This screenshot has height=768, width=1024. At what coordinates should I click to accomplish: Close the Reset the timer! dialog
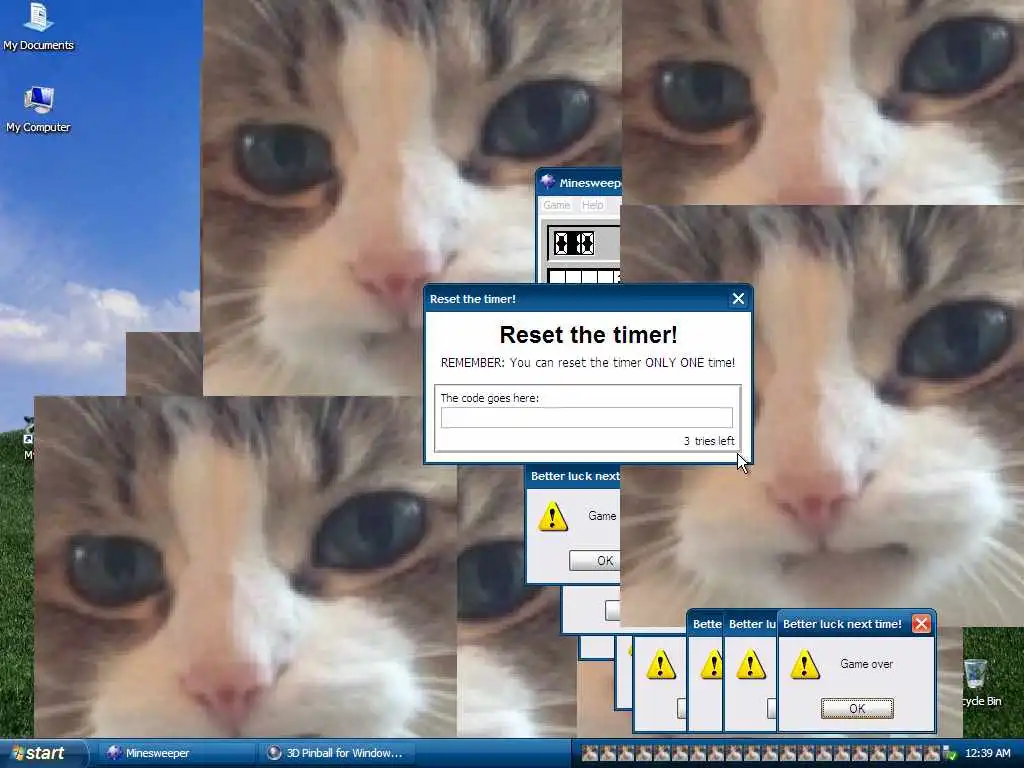[738, 298]
